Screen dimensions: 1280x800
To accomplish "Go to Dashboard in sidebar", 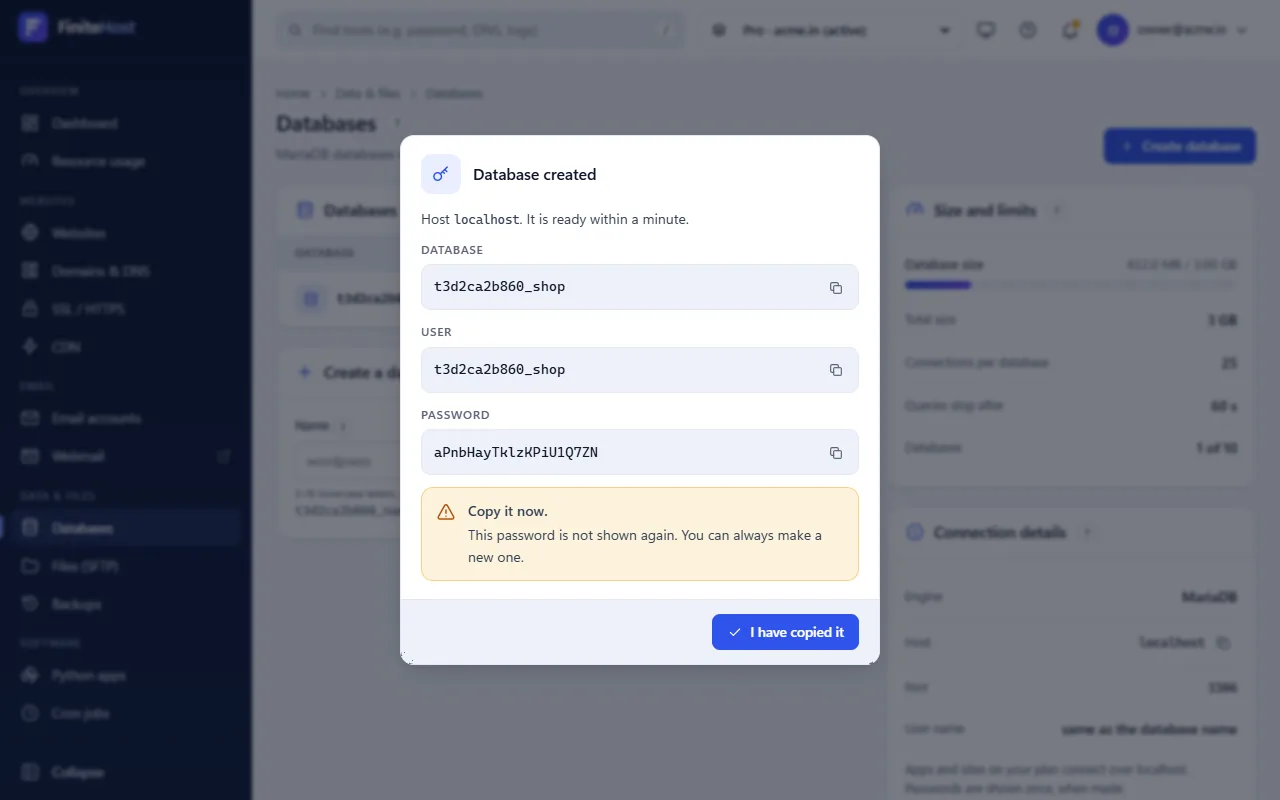I will [x=126, y=123].
